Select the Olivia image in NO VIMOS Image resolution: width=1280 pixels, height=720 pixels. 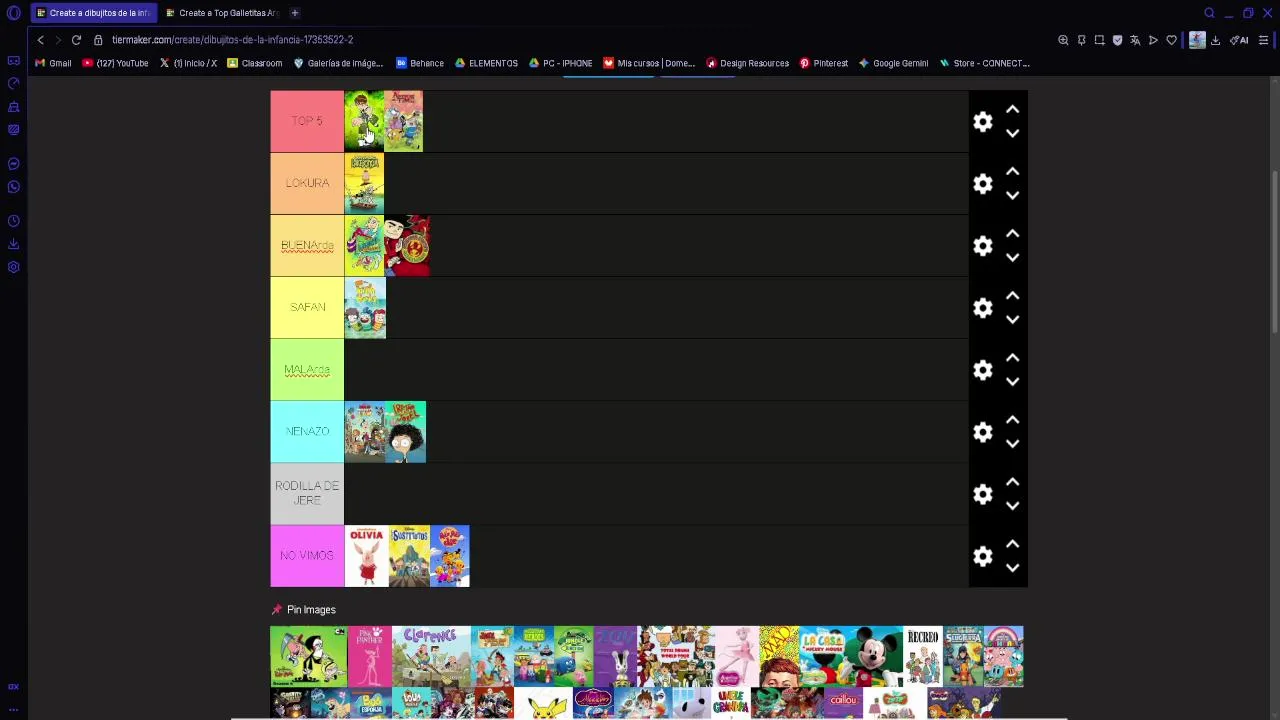(x=367, y=556)
